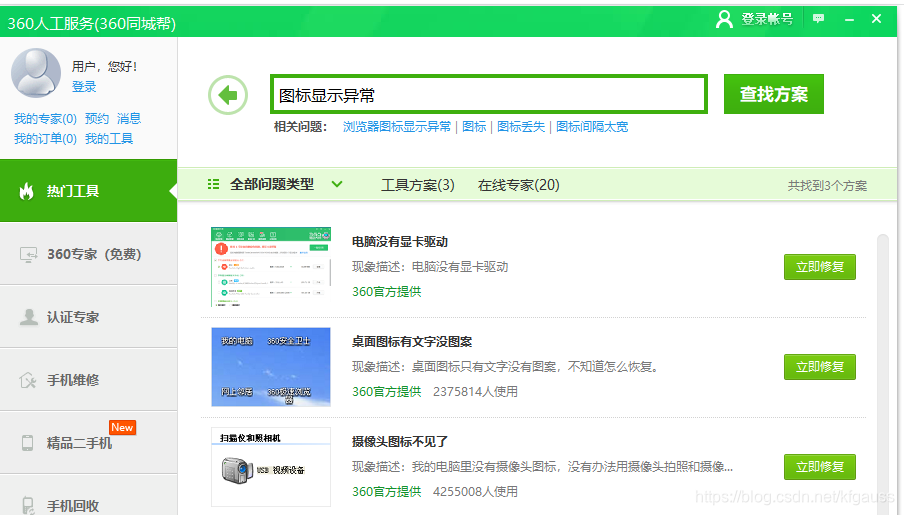Screen dimensions: 904x515
Task: Open the 精品二手机 sidebar section
Action: pos(88,443)
